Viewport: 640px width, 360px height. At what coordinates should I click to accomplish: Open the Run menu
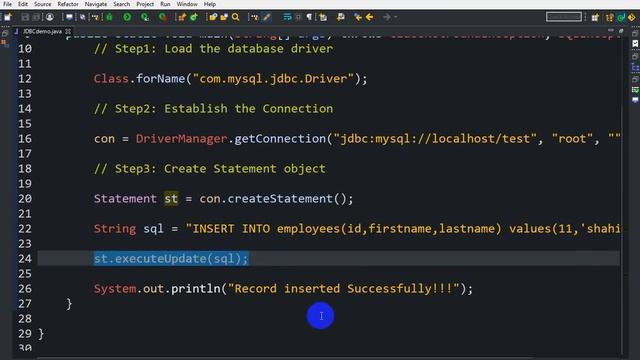pos(165,4)
